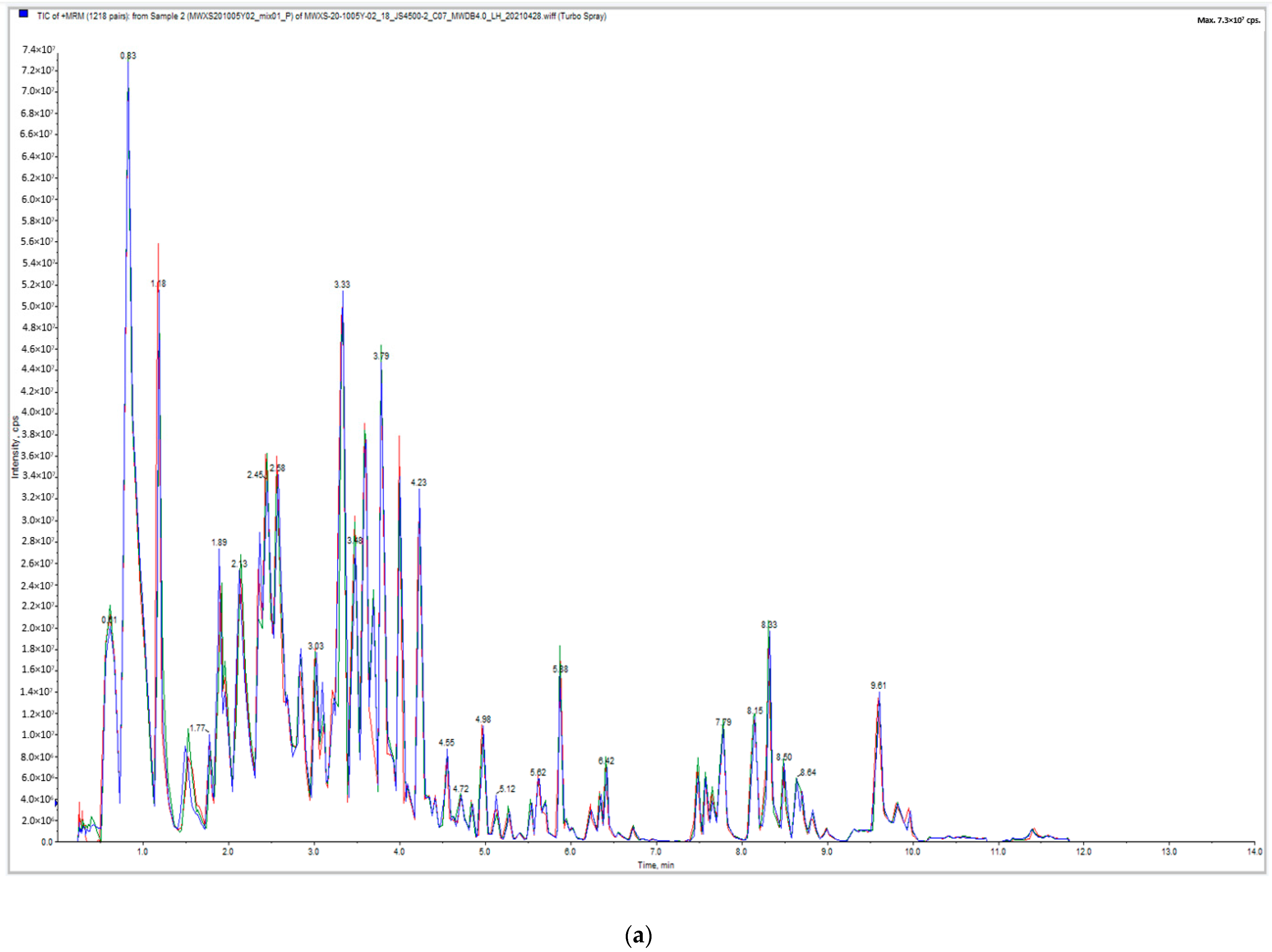Click the blue legend square beside TIC title
This screenshot has height=952, width=1272.
point(24,14)
